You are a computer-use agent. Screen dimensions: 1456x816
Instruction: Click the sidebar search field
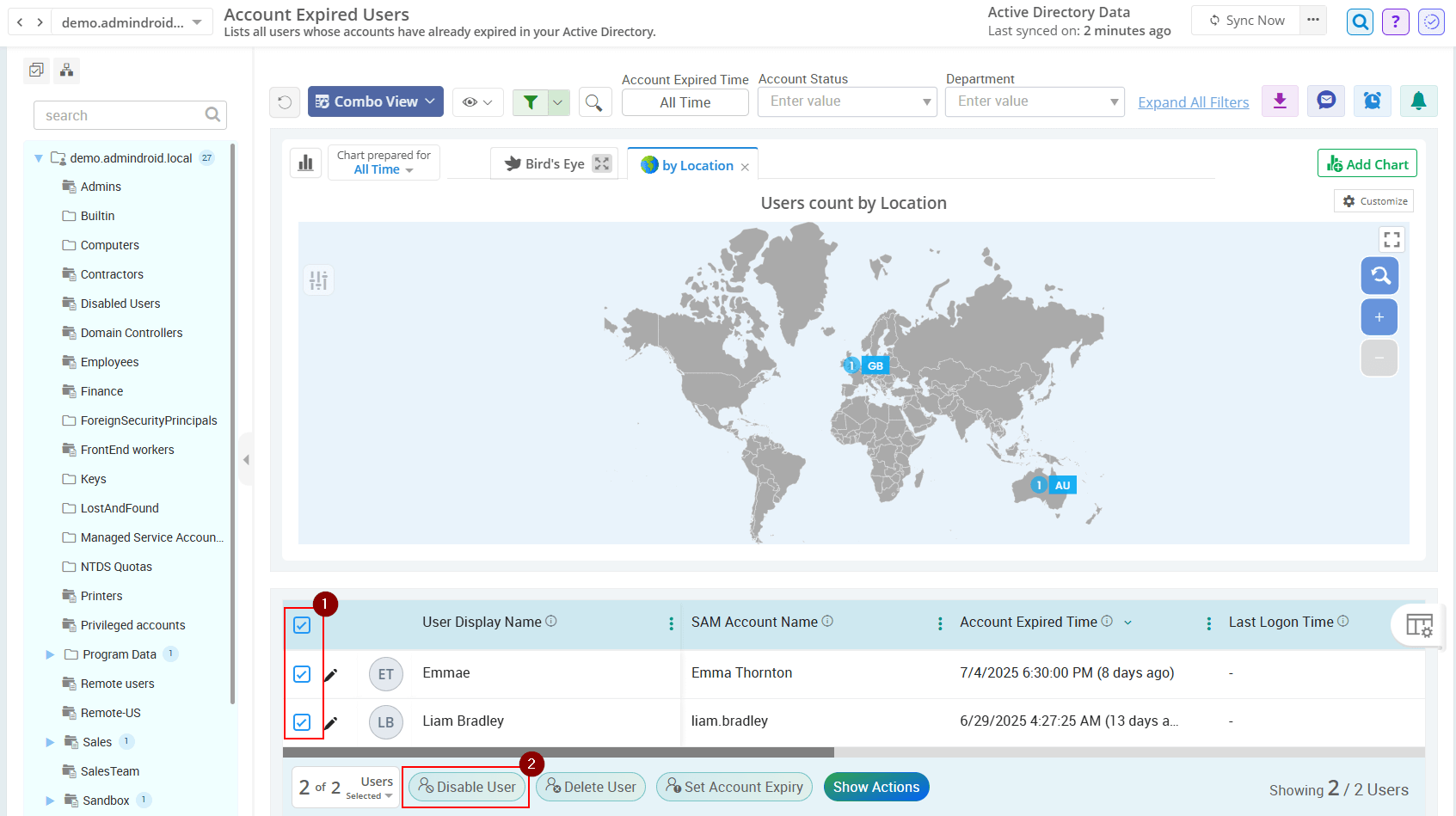(120, 115)
